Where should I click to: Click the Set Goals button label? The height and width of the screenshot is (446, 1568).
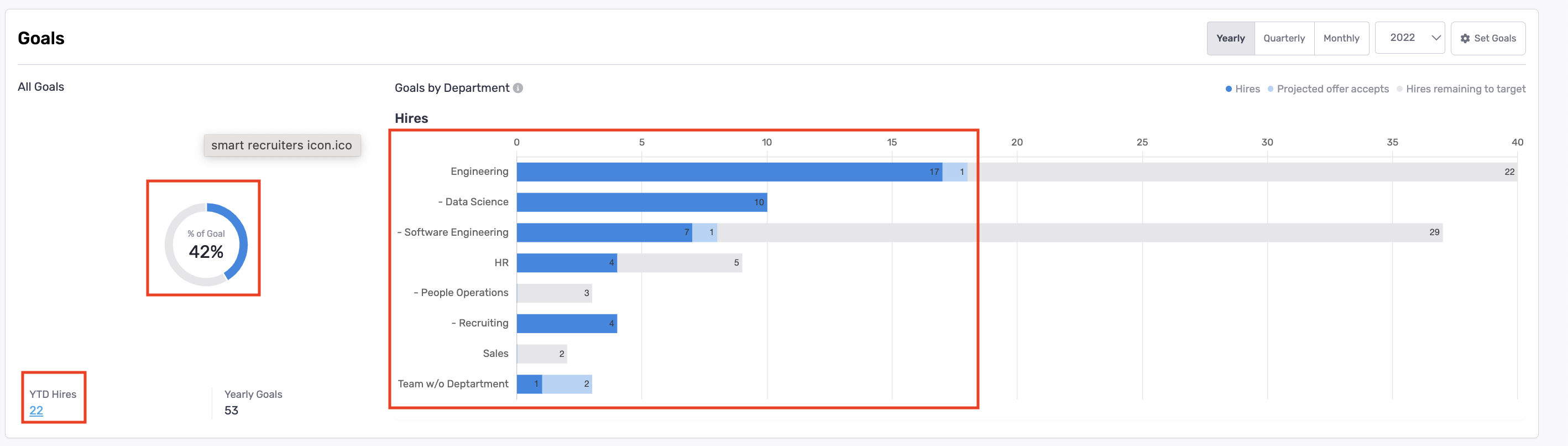click(1494, 38)
